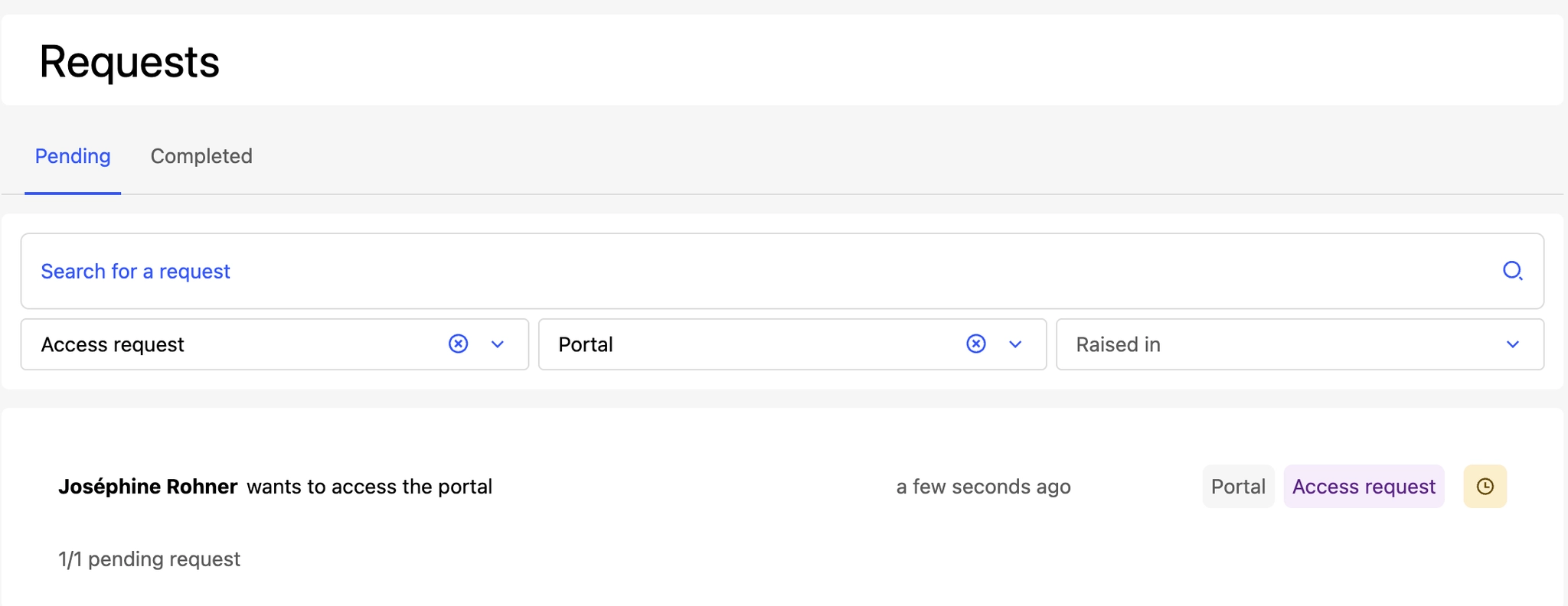
Task: Select the Pending tab
Action: pos(73,156)
